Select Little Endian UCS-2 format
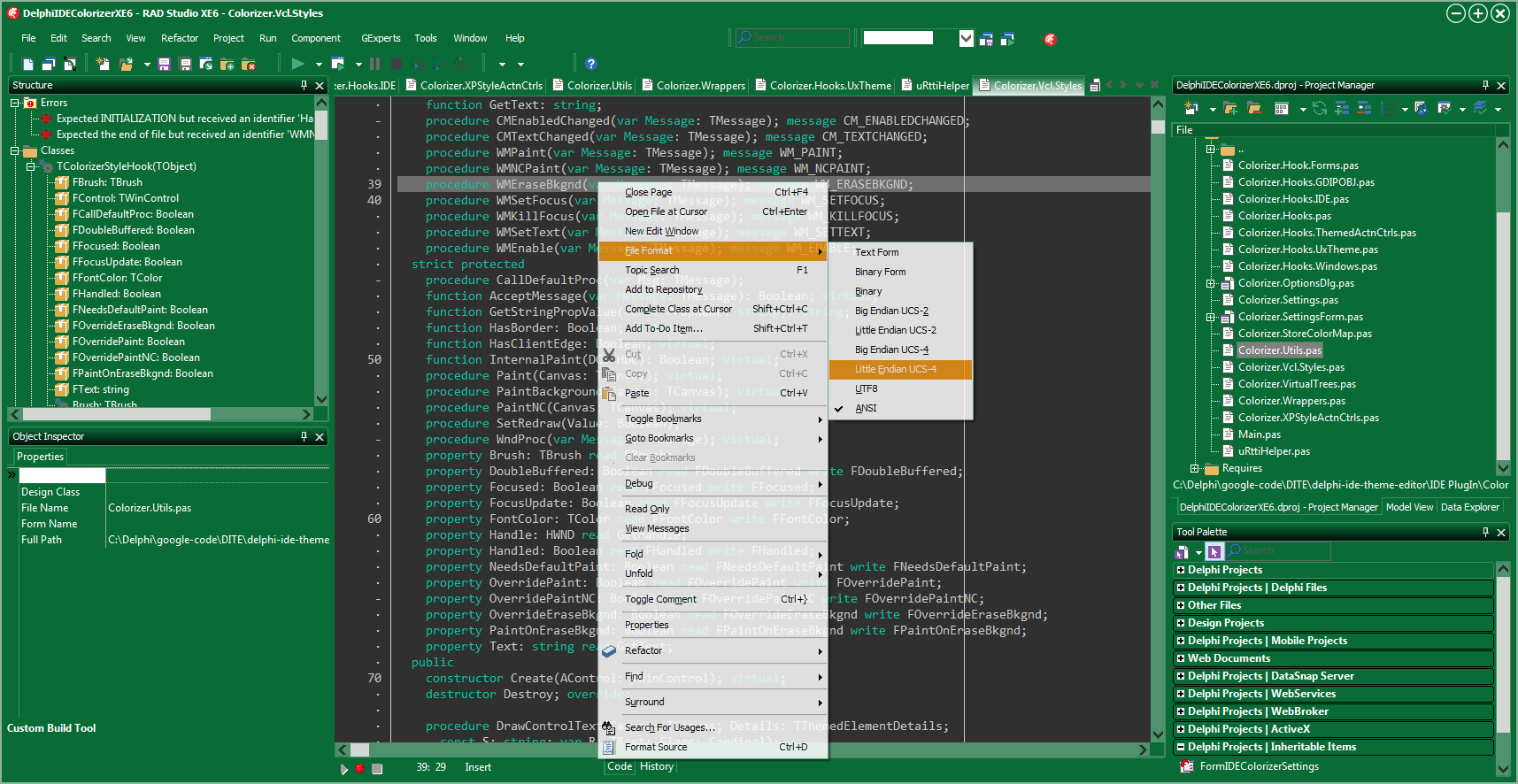Viewport: 1518px width, 784px height. tap(900, 330)
